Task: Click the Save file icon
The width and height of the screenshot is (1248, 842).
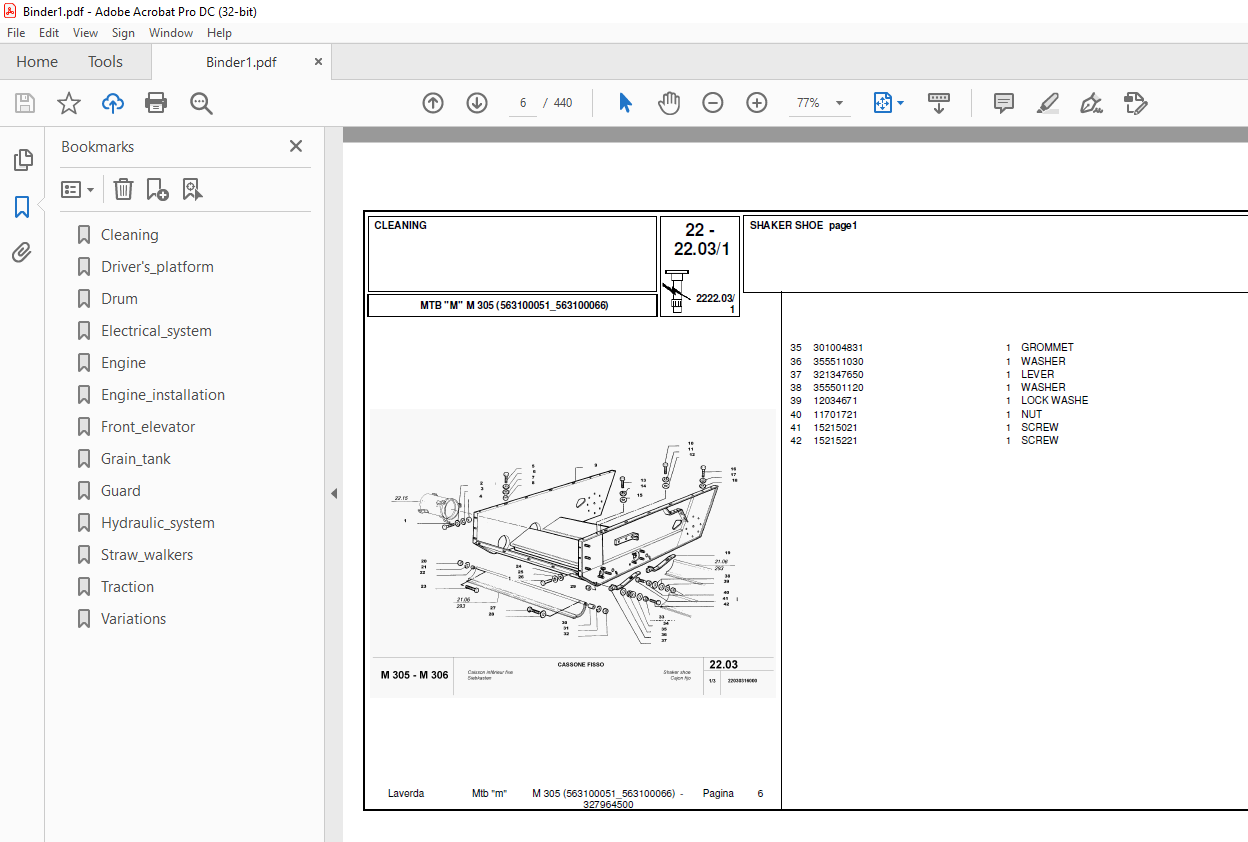Action: (25, 103)
